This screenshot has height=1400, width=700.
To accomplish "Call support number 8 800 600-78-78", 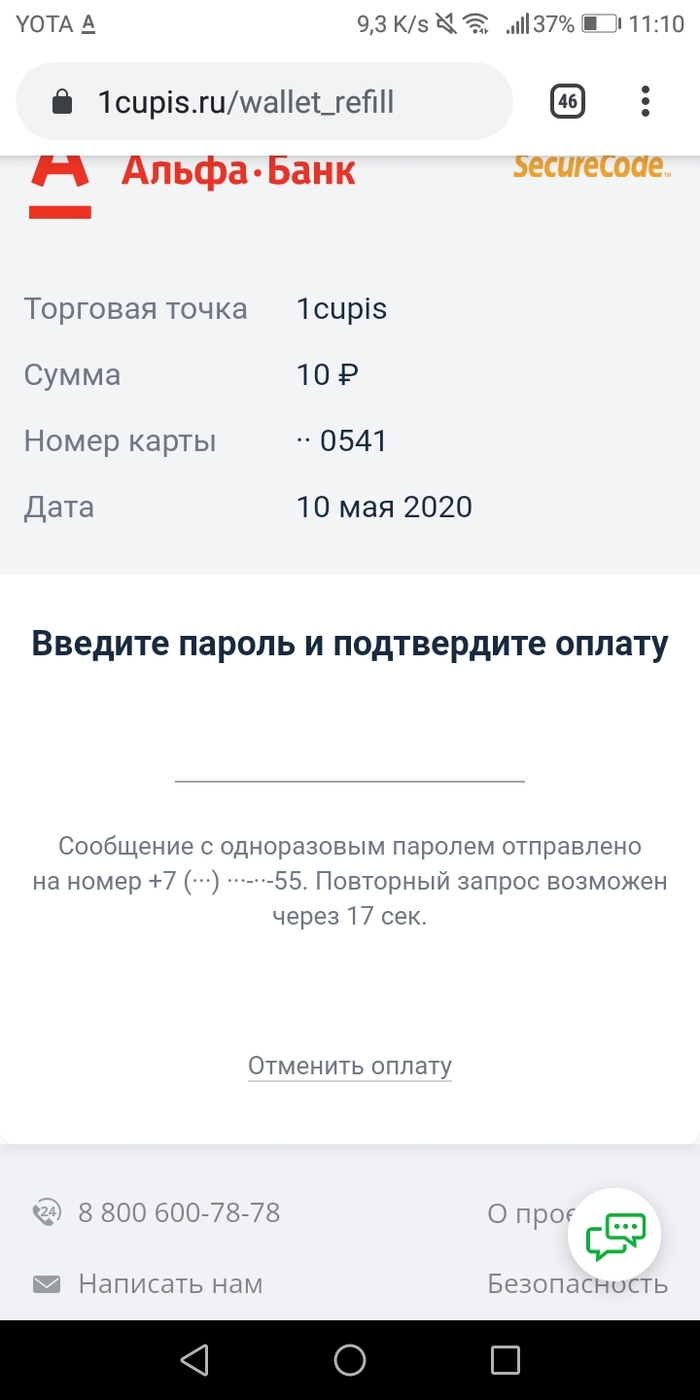I will (x=179, y=1213).
